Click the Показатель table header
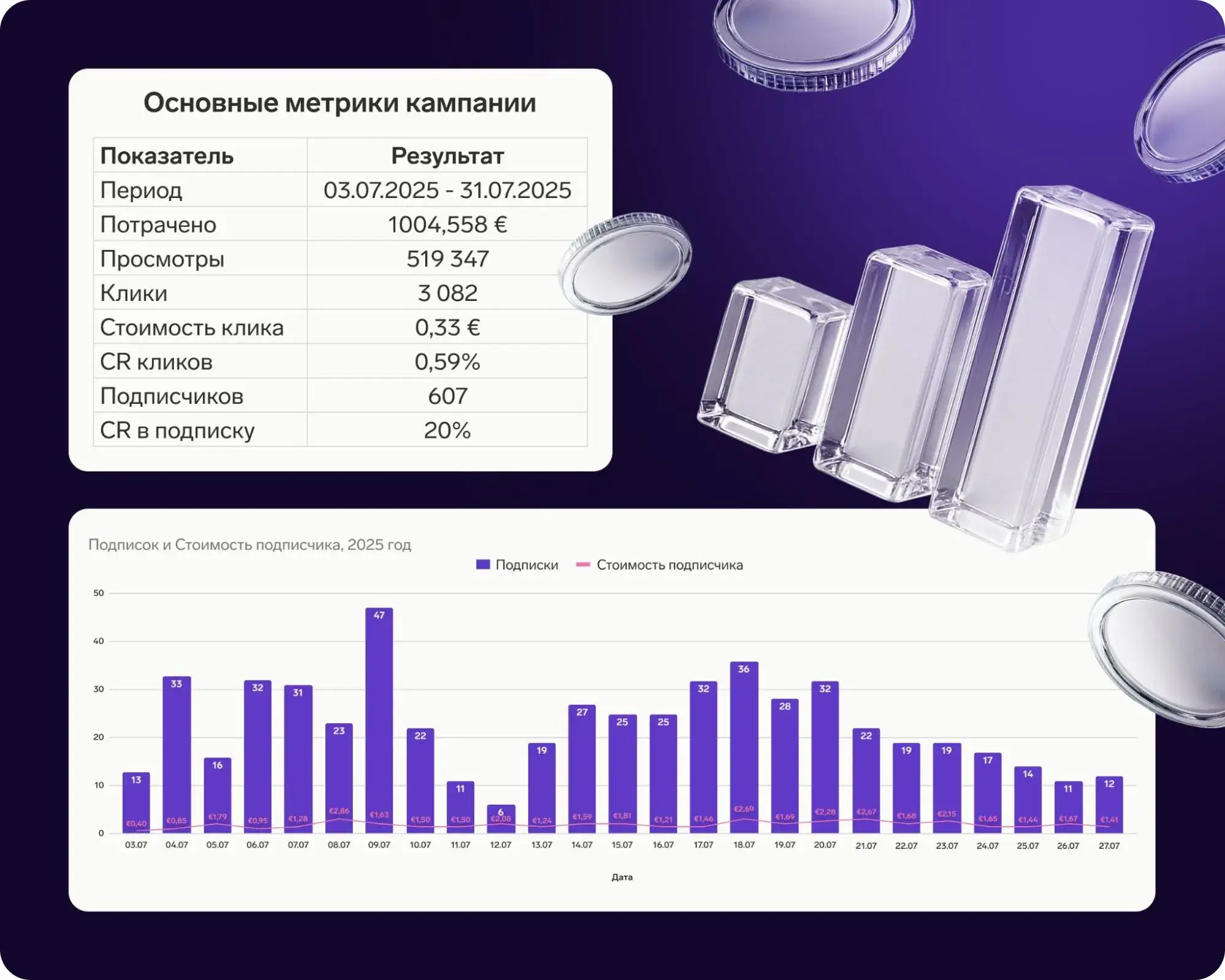The image size is (1225, 980). [166, 156]
